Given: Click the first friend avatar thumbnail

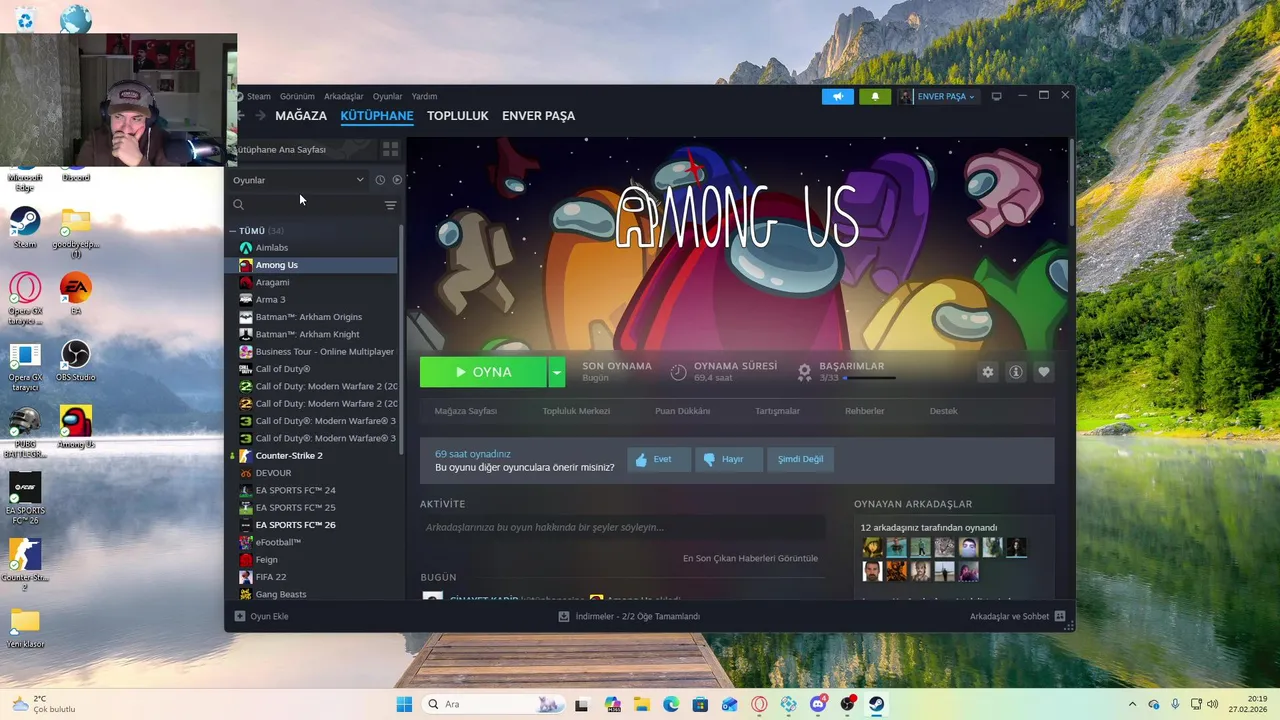Looking at the screenshot, I should point(872,547).
